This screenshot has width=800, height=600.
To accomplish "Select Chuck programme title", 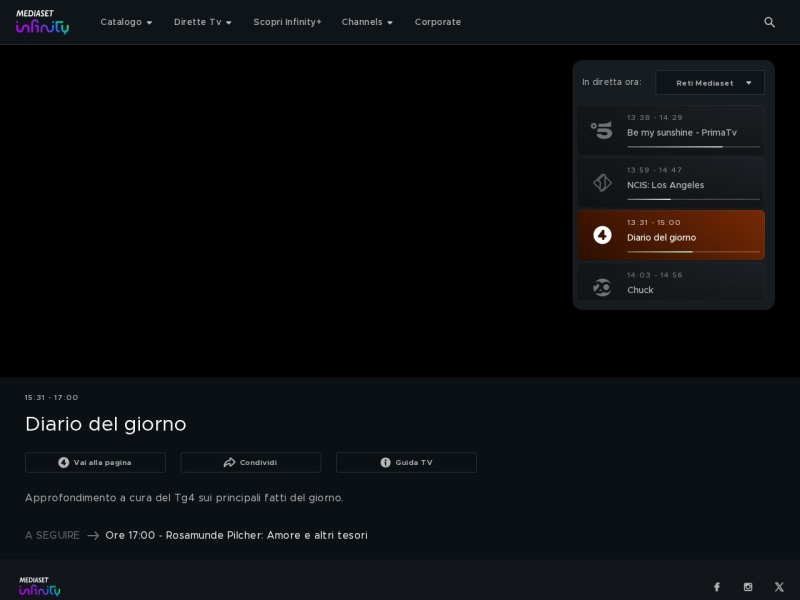I will 640,290.
